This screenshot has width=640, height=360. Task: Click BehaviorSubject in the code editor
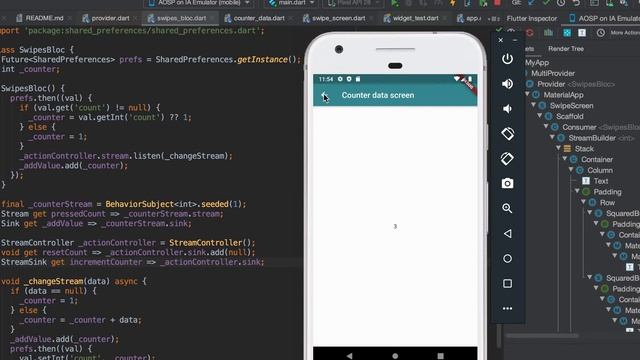click(140, 204)
